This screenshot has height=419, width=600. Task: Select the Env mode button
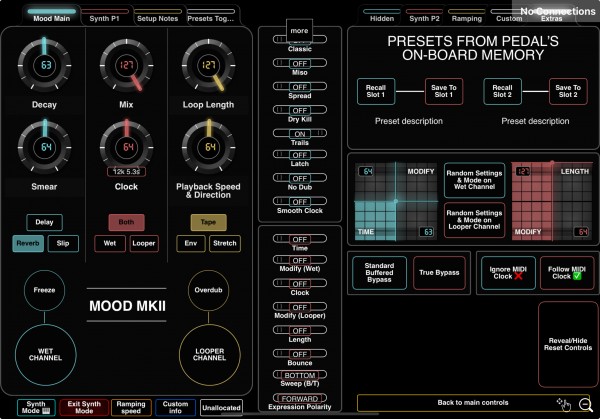191,243
